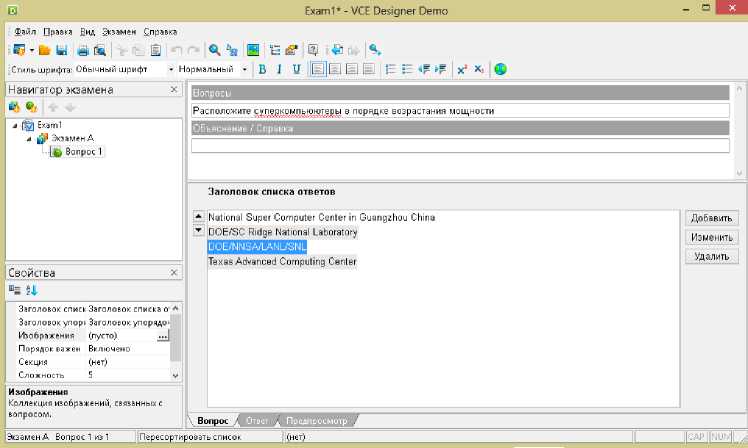Toggle Bold formatting
This screenshot has height=448, width=748.
pyautogui.click(x=262, y=69)
